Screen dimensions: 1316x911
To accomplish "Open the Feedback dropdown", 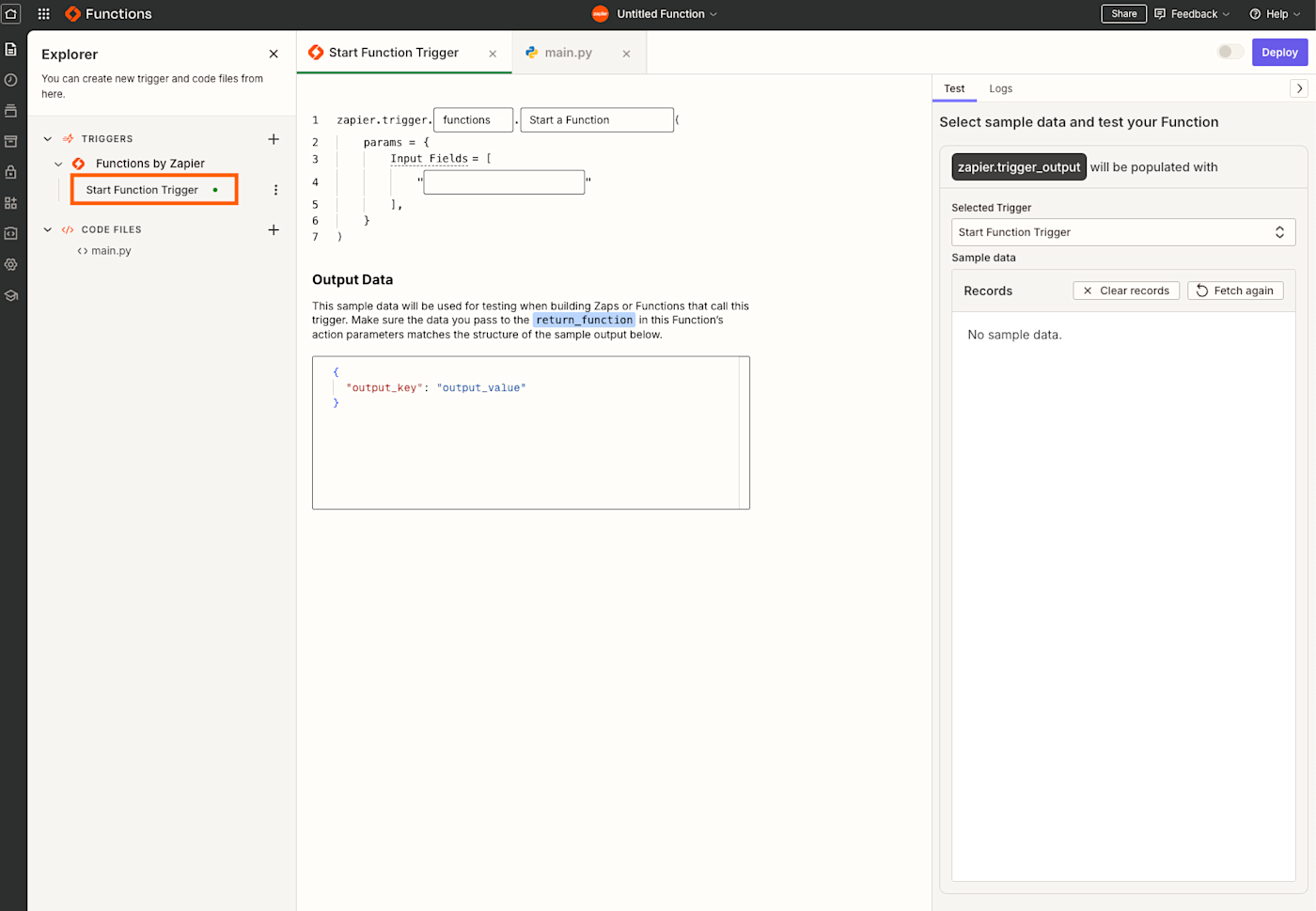I will pos(1192,14).
